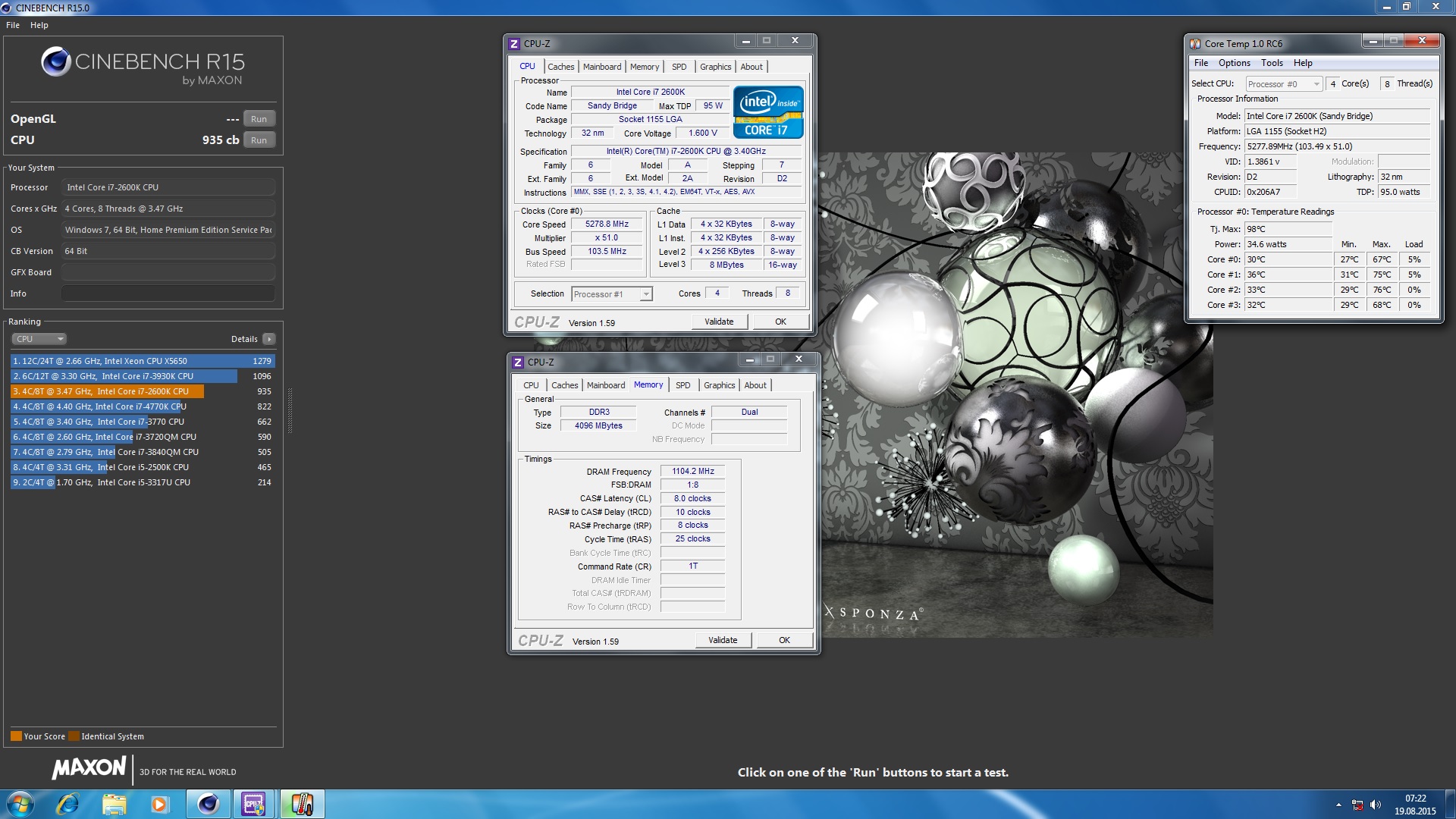Select ranking entry Core i7-3840QM CPU
This screenshot has height=819, width=1456.
(x=143, y=452)
